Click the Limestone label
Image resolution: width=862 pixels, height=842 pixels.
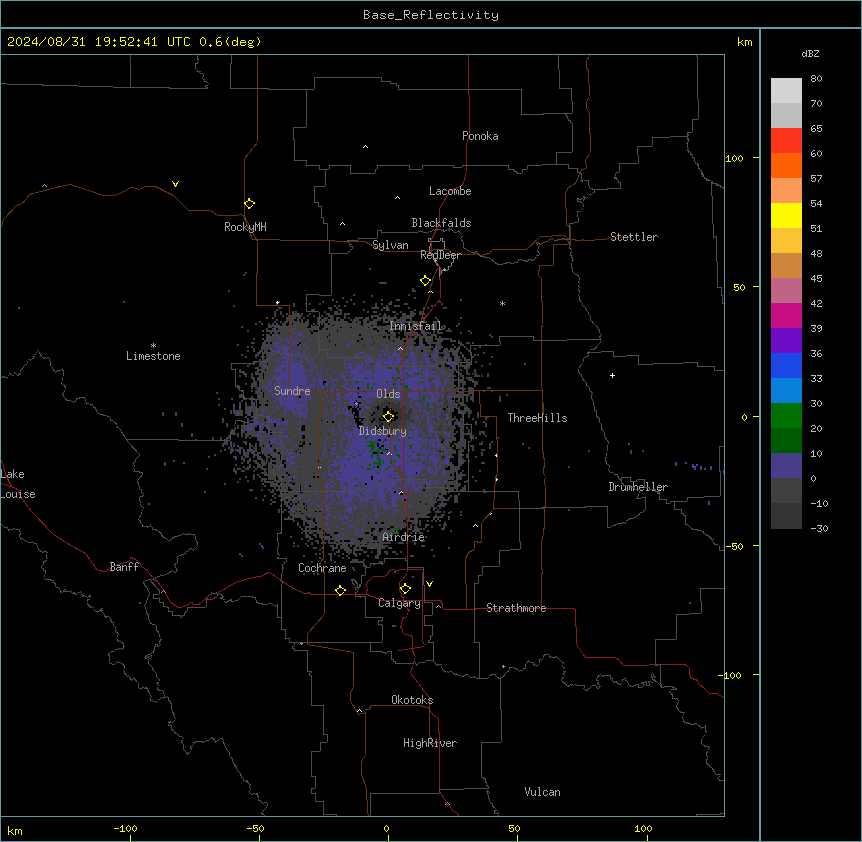(x=153, y=356)
